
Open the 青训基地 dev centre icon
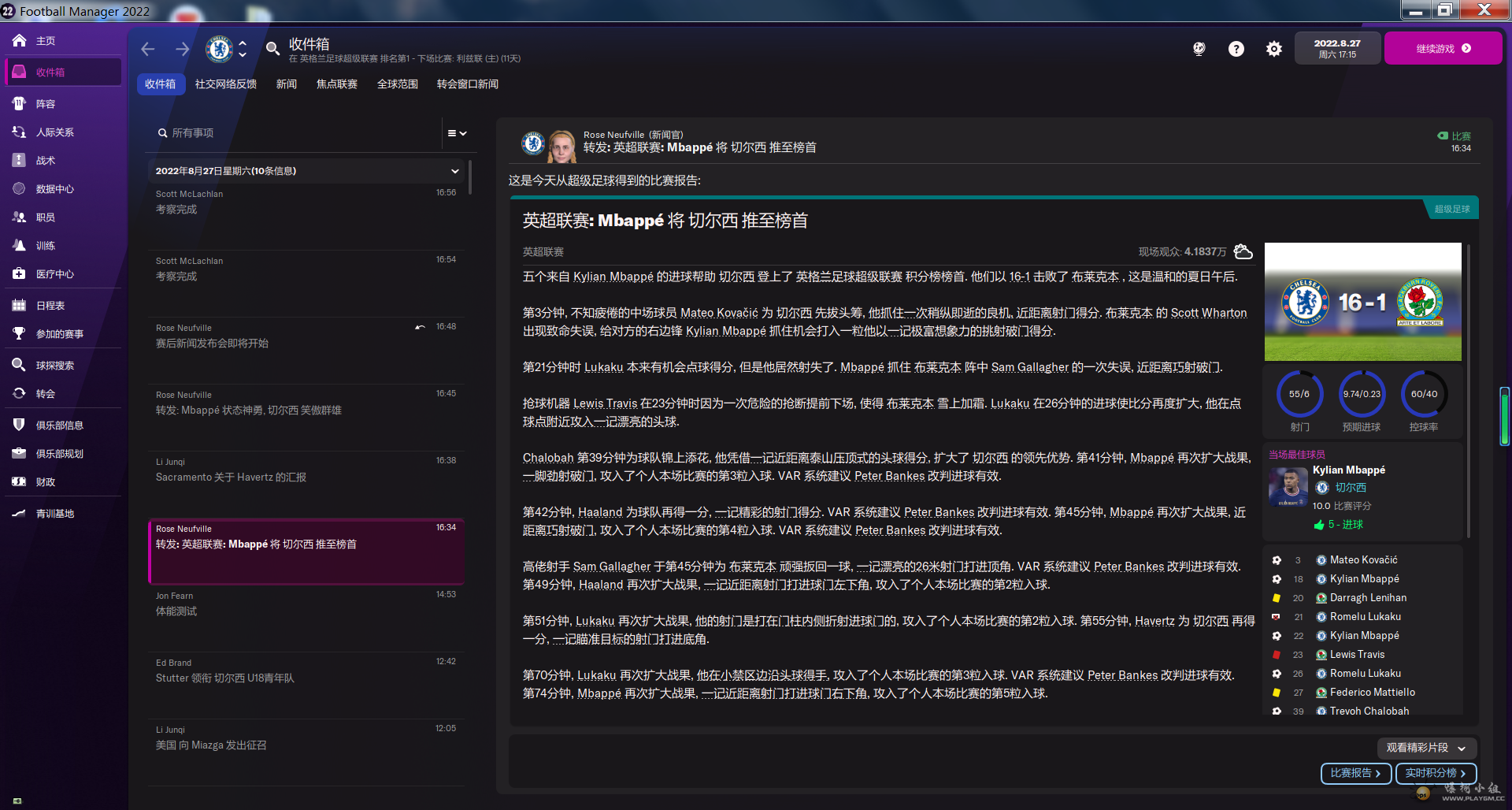19,513
